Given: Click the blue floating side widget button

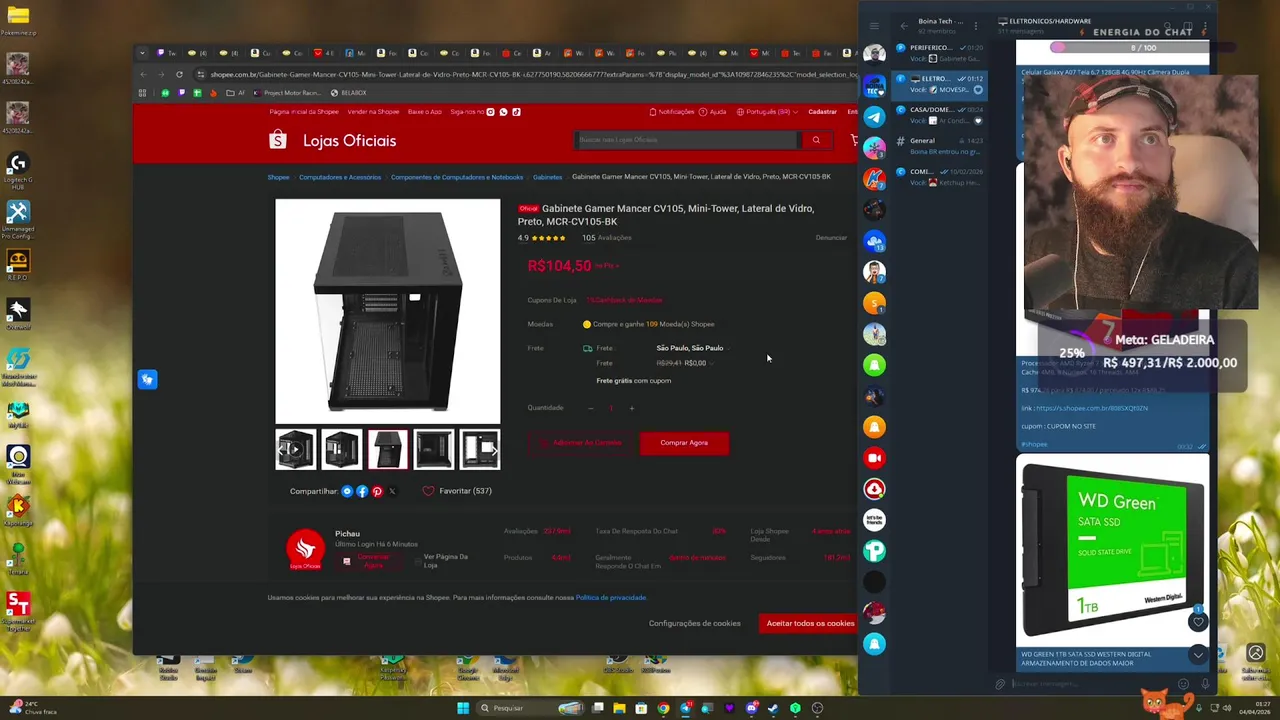Looking at the screenshot, I should (x=148, y=380).
